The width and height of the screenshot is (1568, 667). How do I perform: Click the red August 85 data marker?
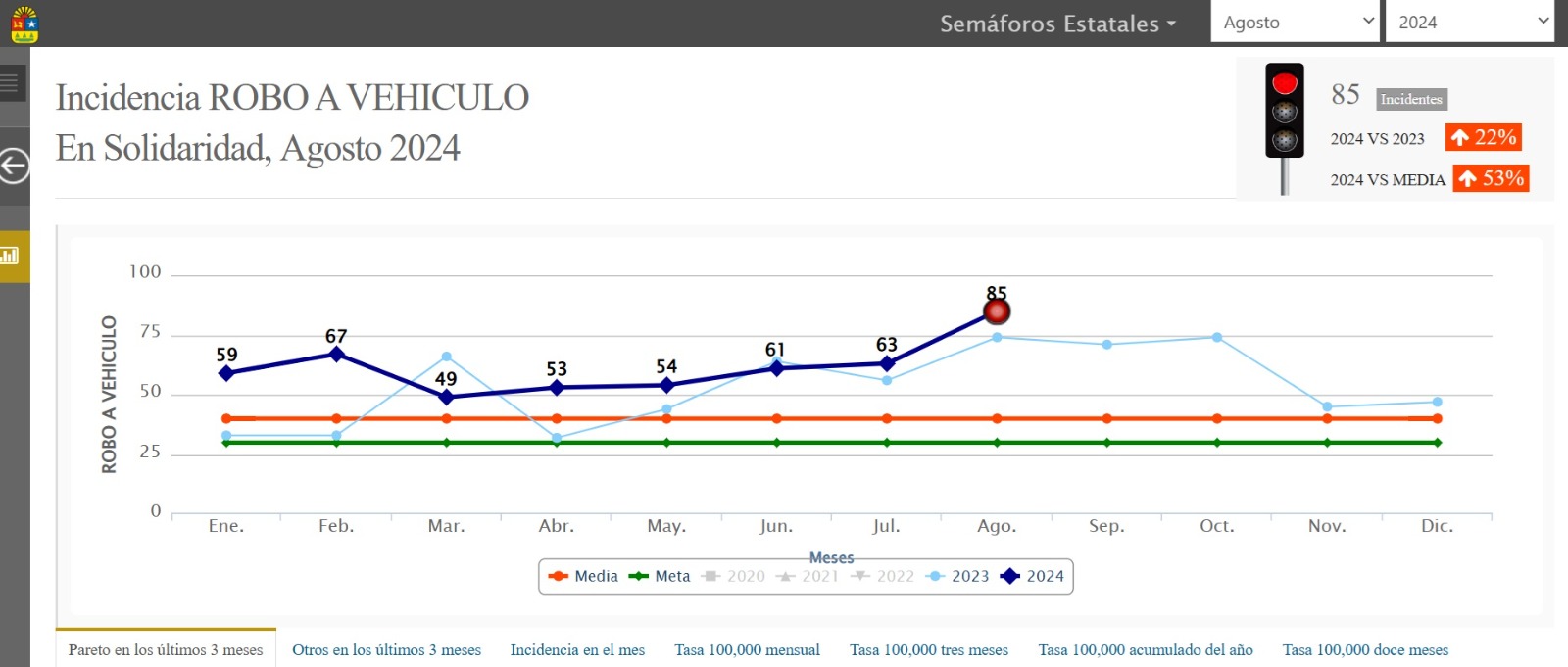[997, 311]
